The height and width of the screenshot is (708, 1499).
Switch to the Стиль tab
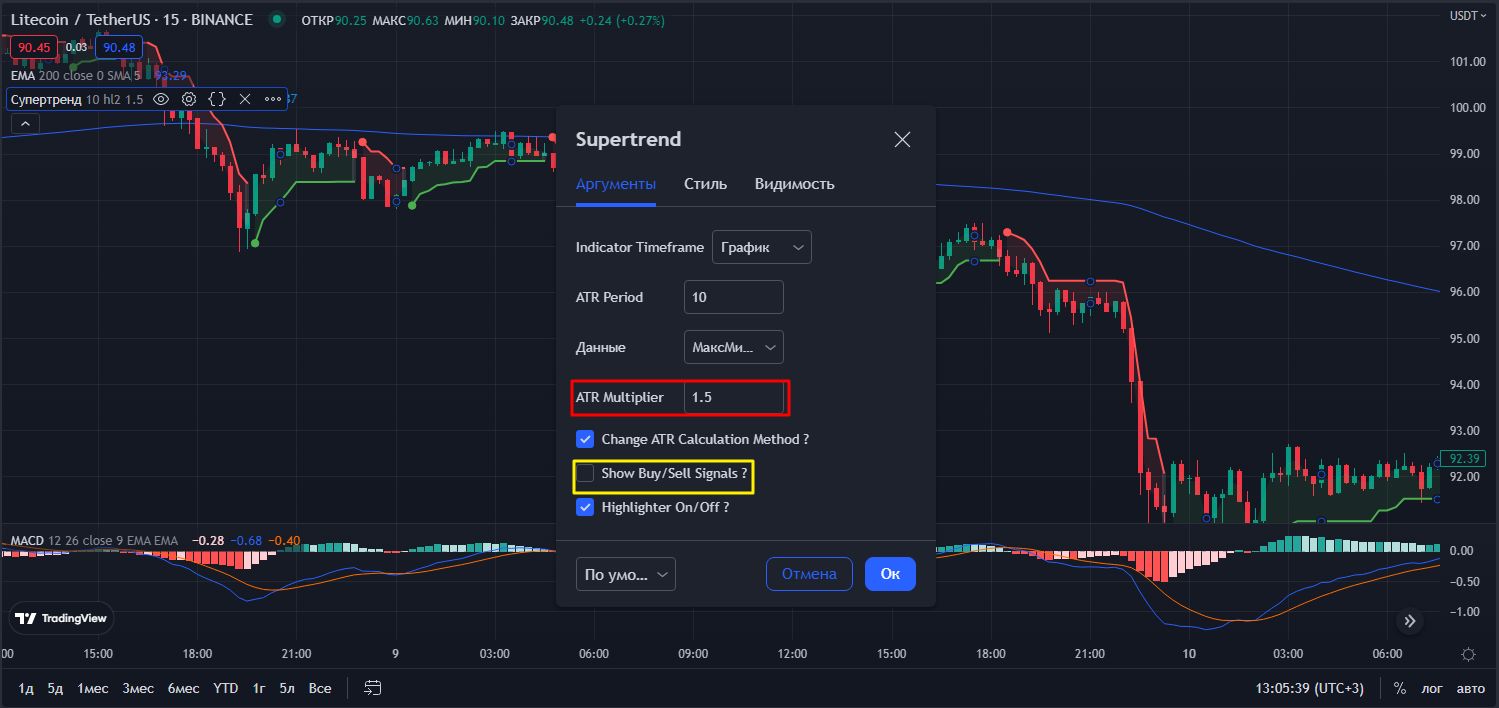click(706, 184)
